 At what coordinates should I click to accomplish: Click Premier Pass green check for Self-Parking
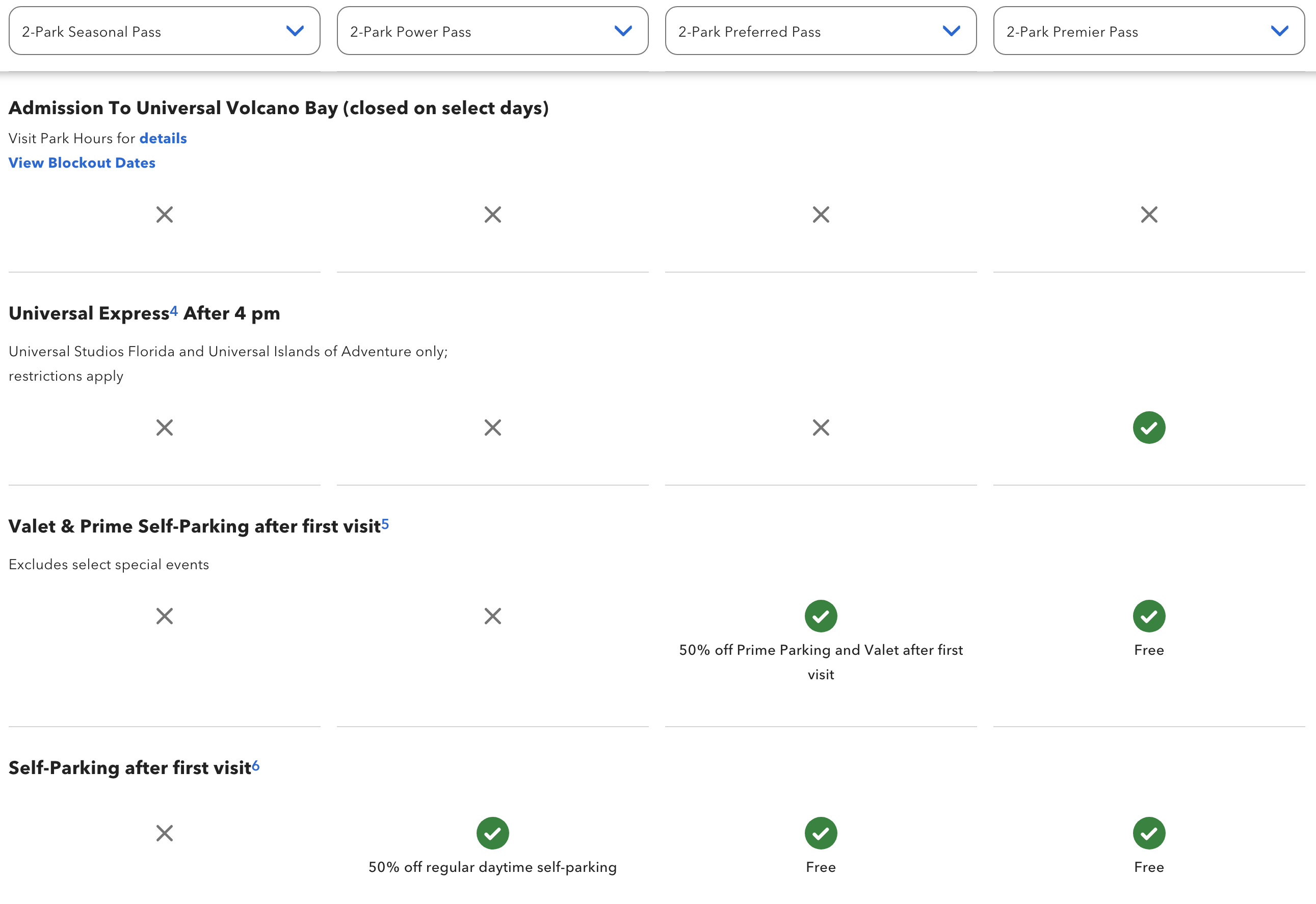[x=1149, y=833]
